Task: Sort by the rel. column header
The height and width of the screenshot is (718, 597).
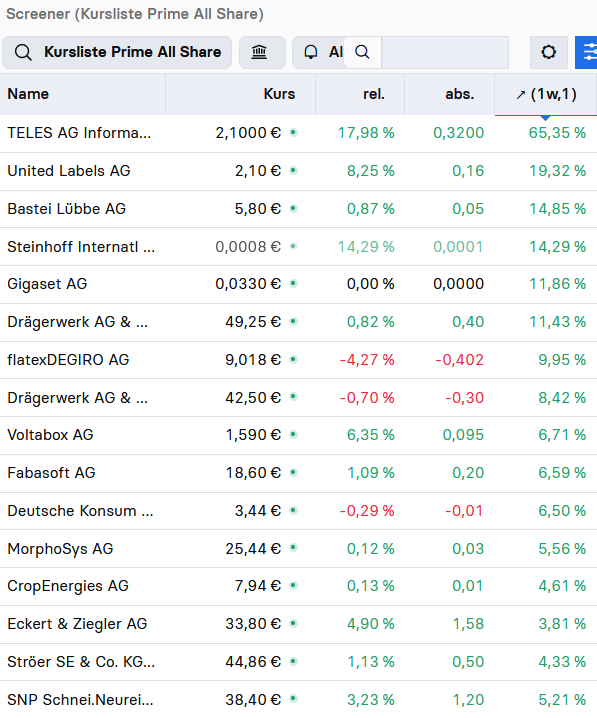Action: point(374,94)
